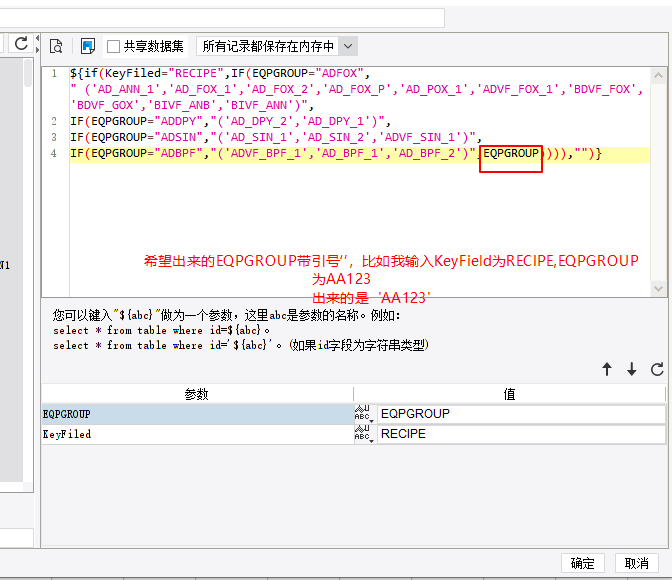Click the move parameter down arrow
672x580 pixels.
click(x=632, y=369)
